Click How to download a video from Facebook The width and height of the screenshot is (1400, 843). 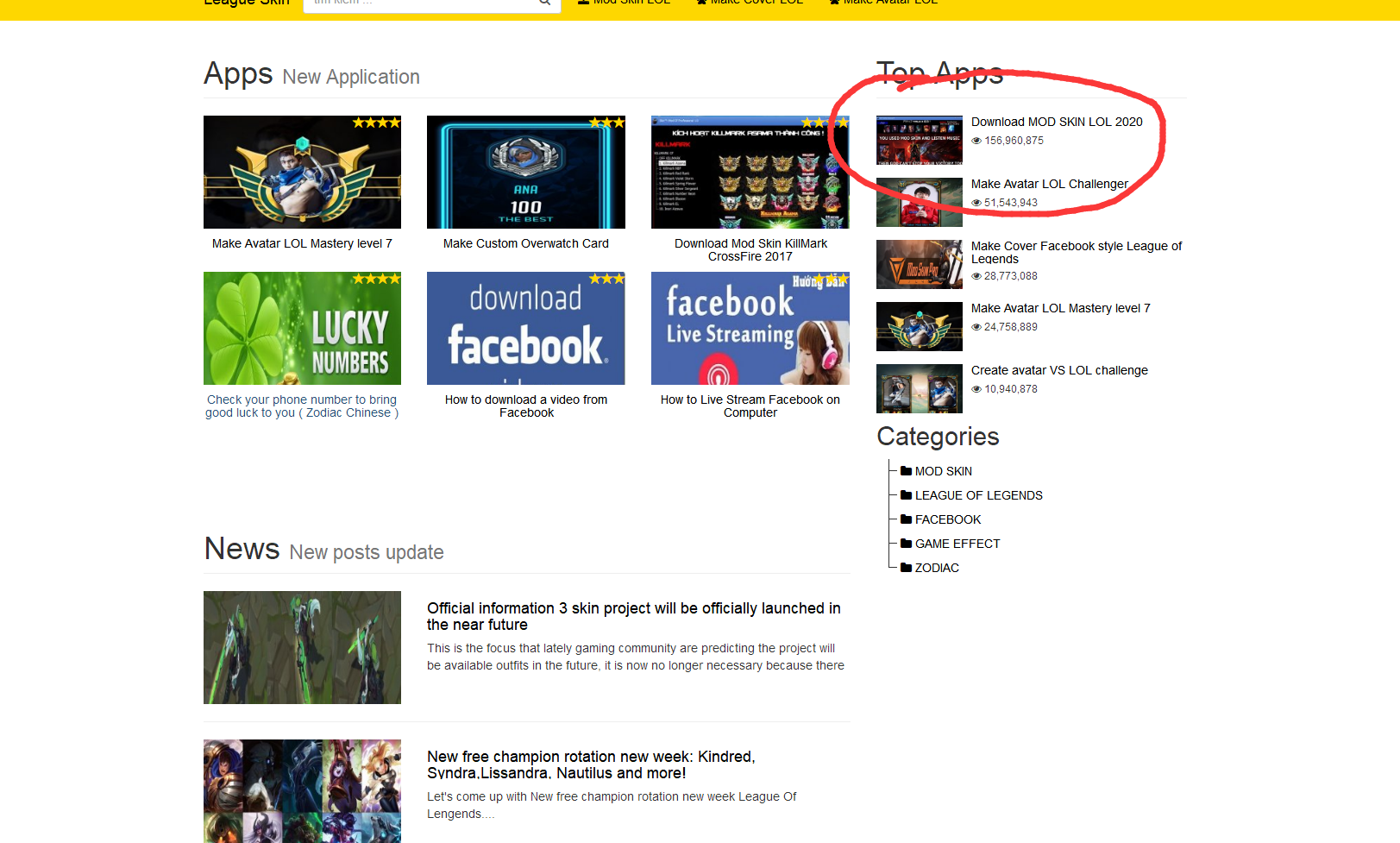point(526,406)
